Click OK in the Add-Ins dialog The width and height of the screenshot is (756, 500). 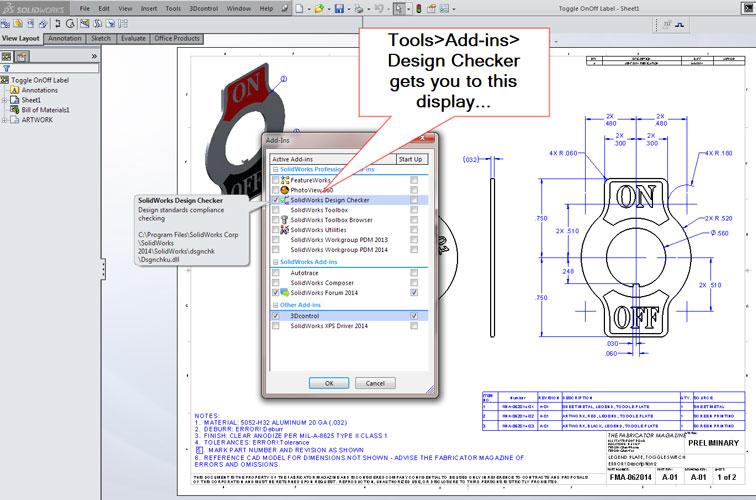tap(329, 383)
